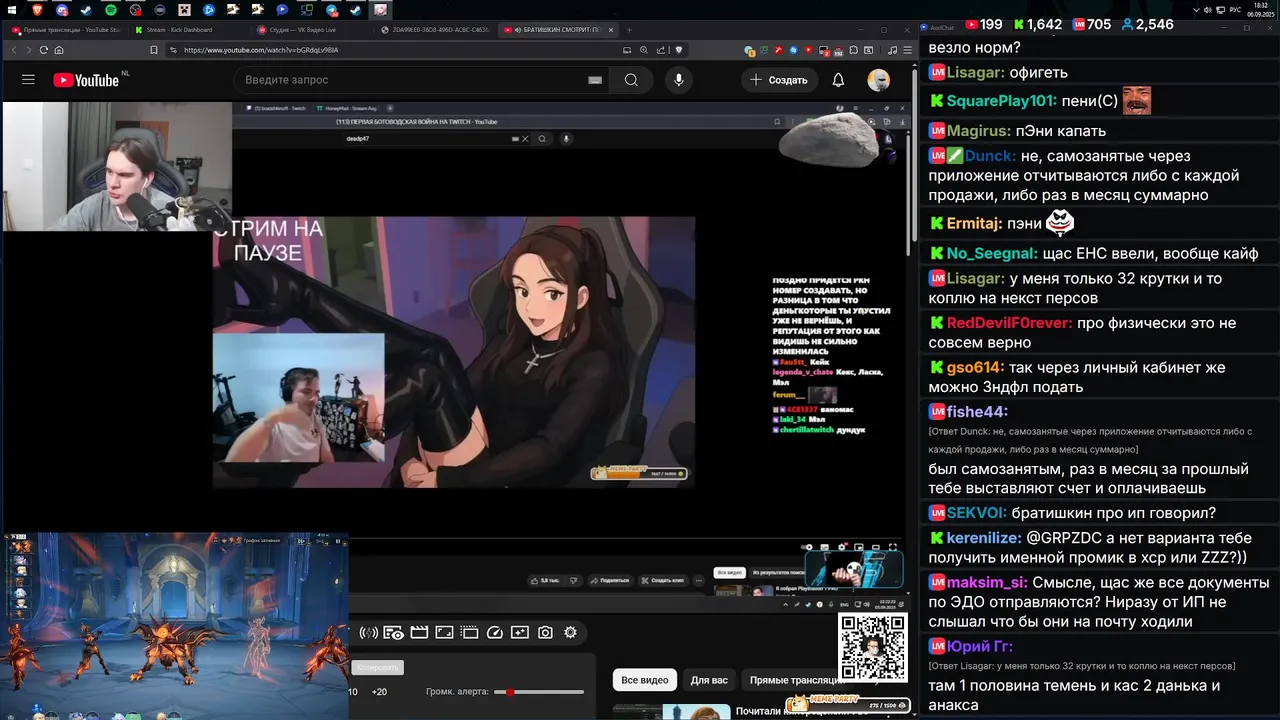Switch to 2DA99EE0 browser tab
The image size is (1280, 720).
click(x=435, y=30)
